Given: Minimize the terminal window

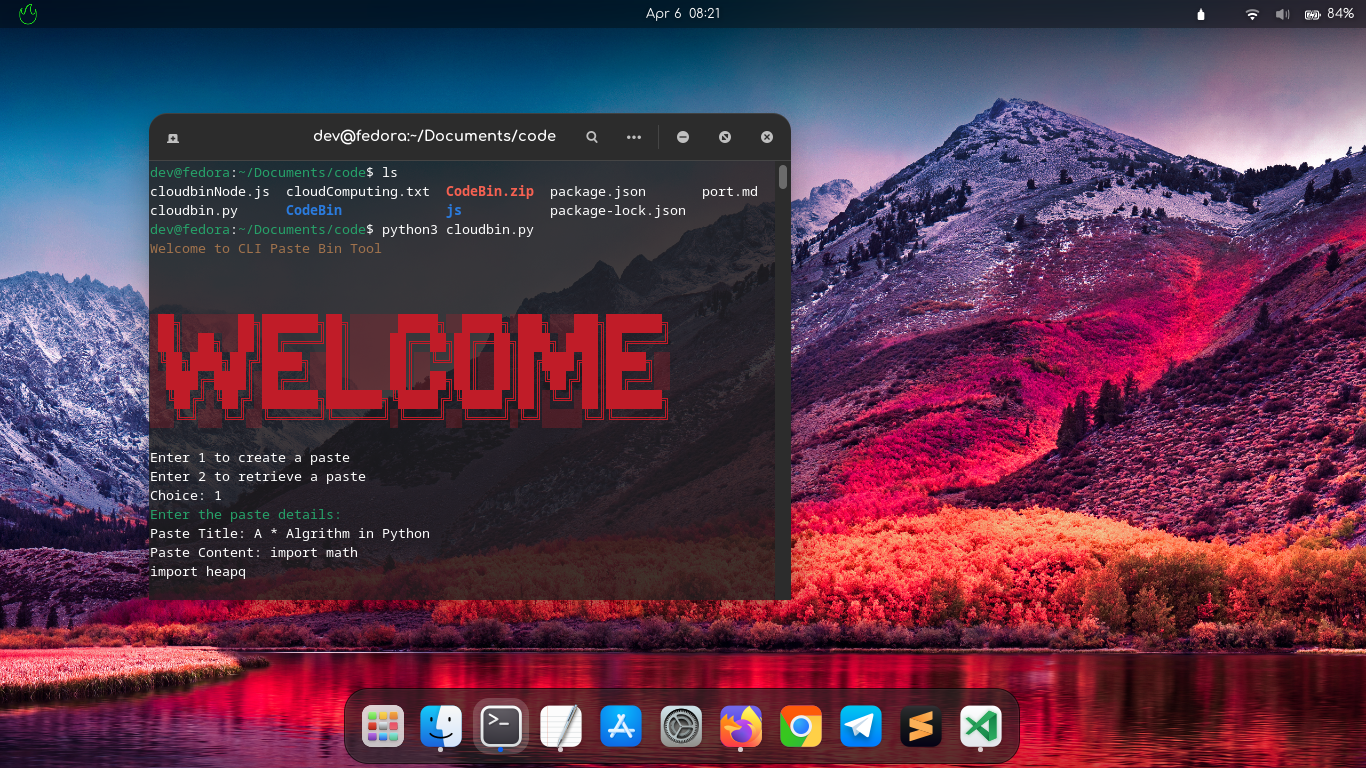Looking at the screenshot, I should 683,137.
